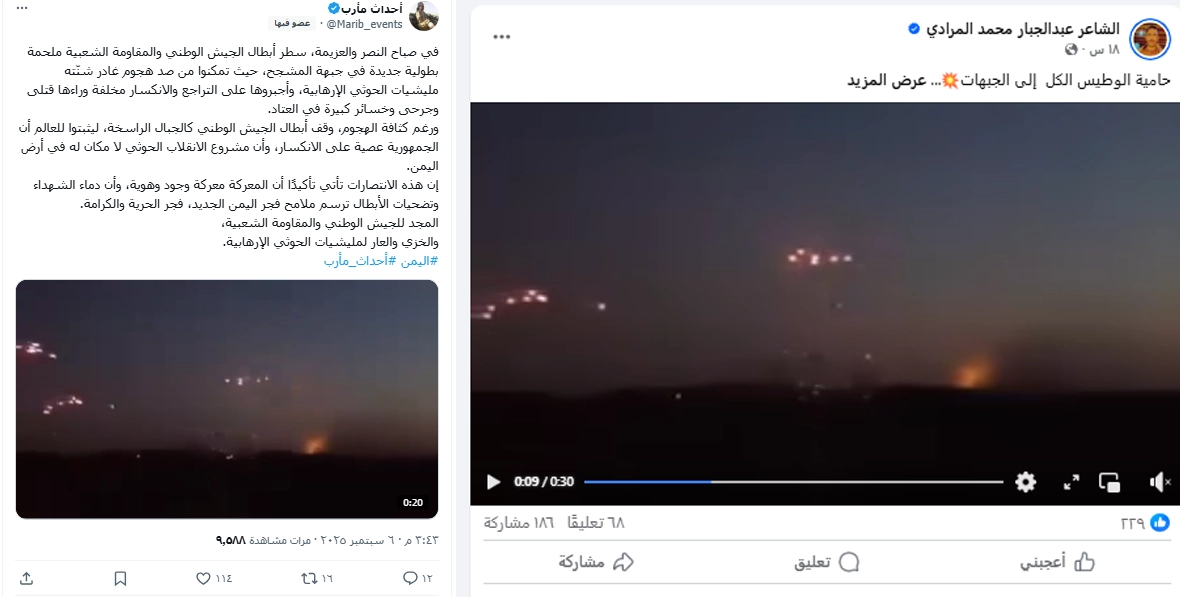This screenshot has width=1180, height=597.
Task: Reply to tweet via comment bubble icon
Action: tap(418, 578)
